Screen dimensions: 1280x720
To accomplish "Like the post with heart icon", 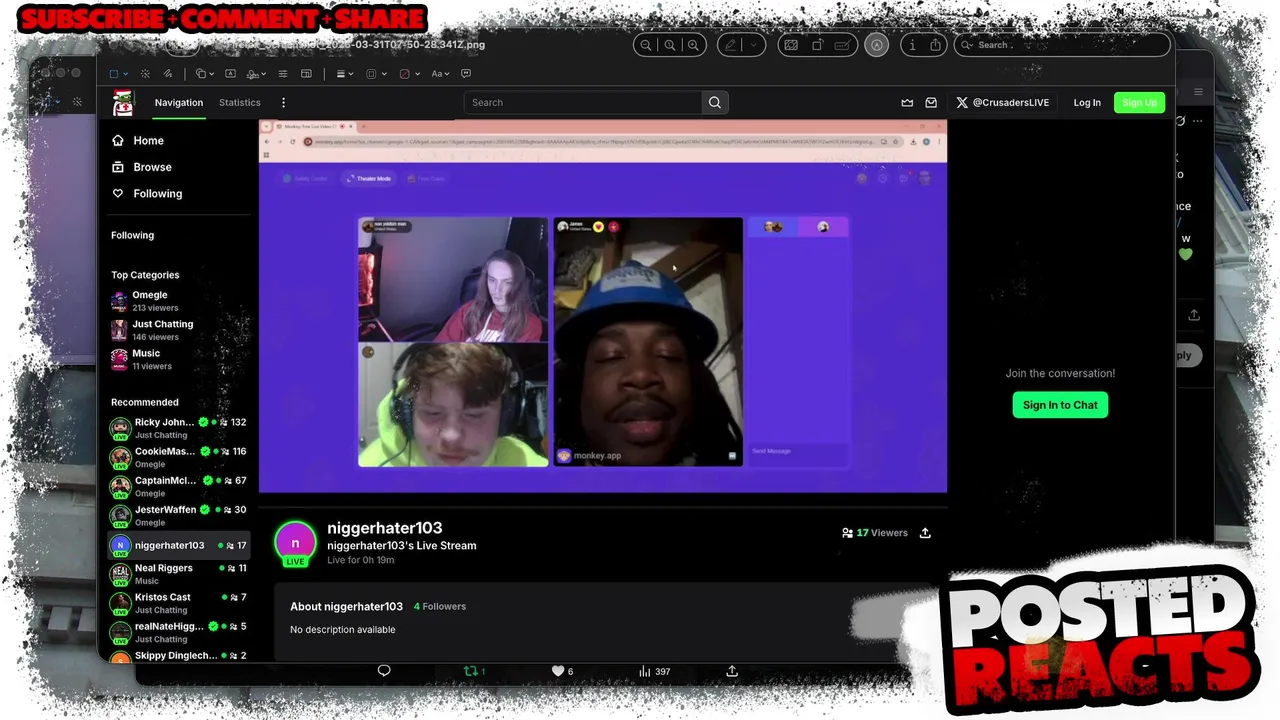I will [x=558, y=671].
